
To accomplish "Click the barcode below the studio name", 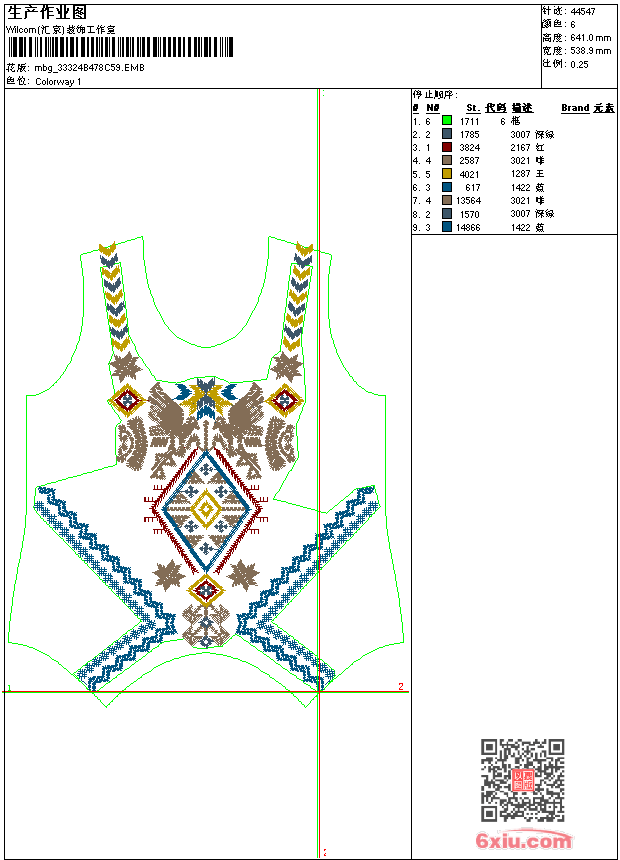I will 120,47.
